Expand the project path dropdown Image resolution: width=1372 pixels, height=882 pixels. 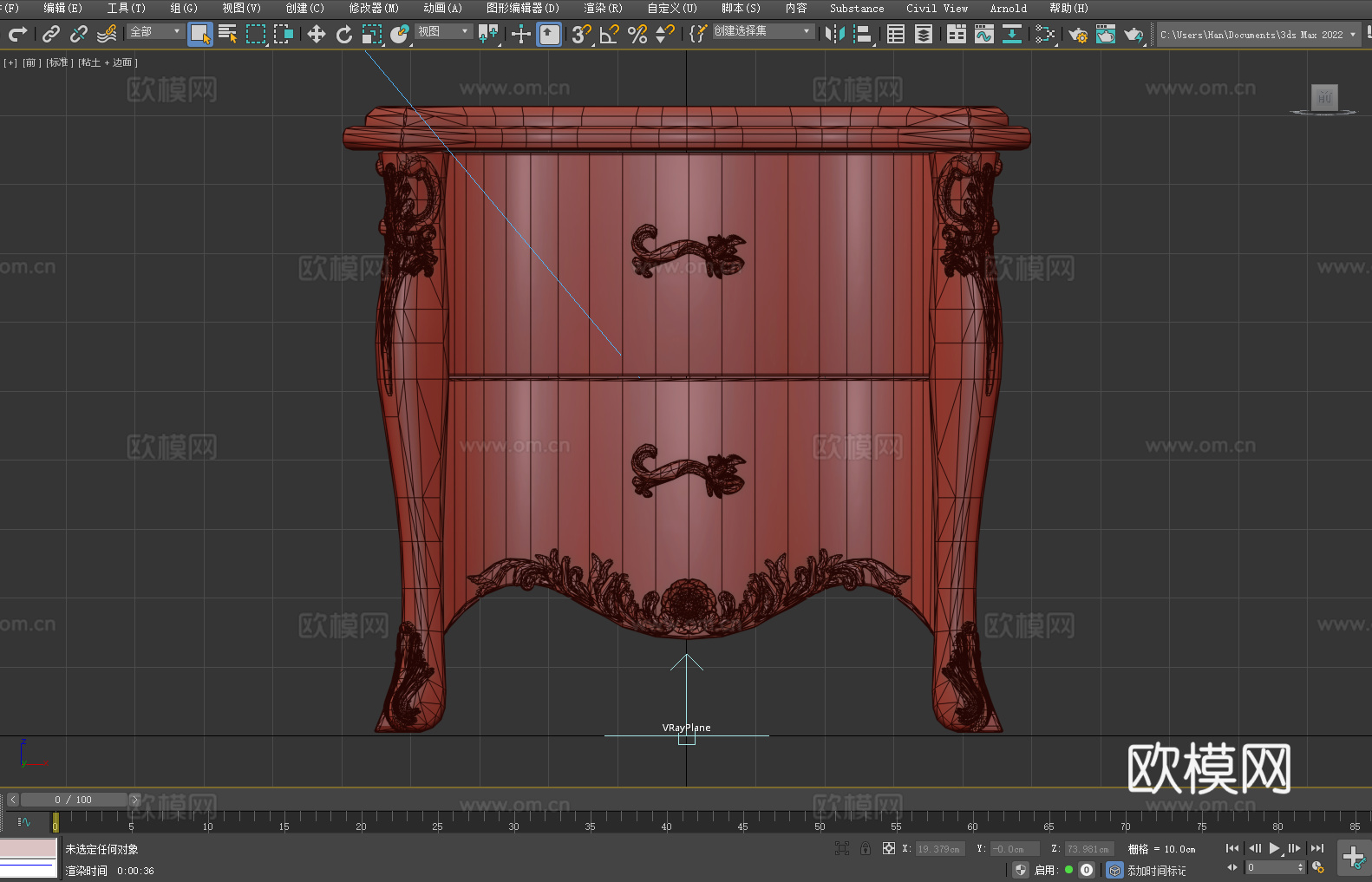[x=1352, y=35]
